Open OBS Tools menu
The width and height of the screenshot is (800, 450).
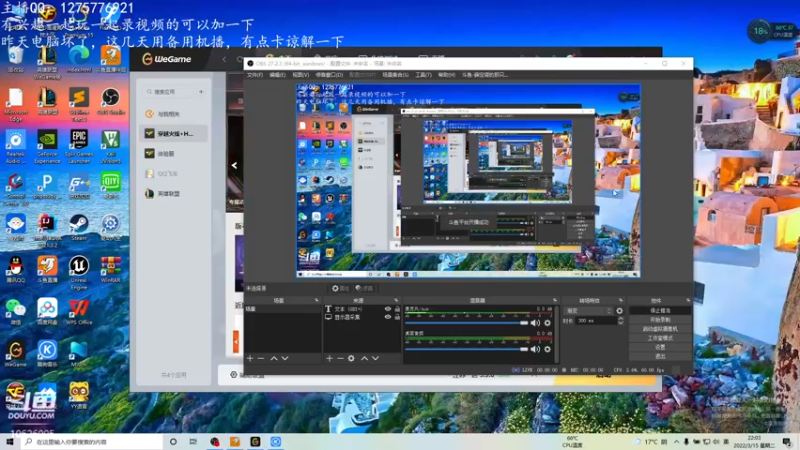(x=423, y=75)
